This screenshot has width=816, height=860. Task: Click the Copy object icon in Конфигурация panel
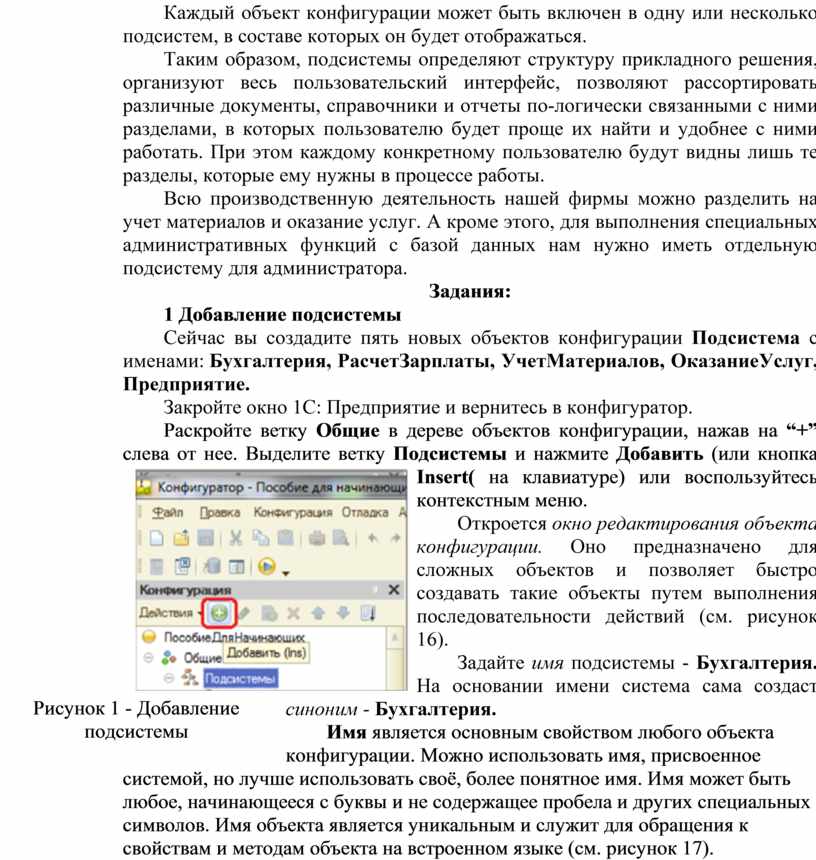click(269, 613)
